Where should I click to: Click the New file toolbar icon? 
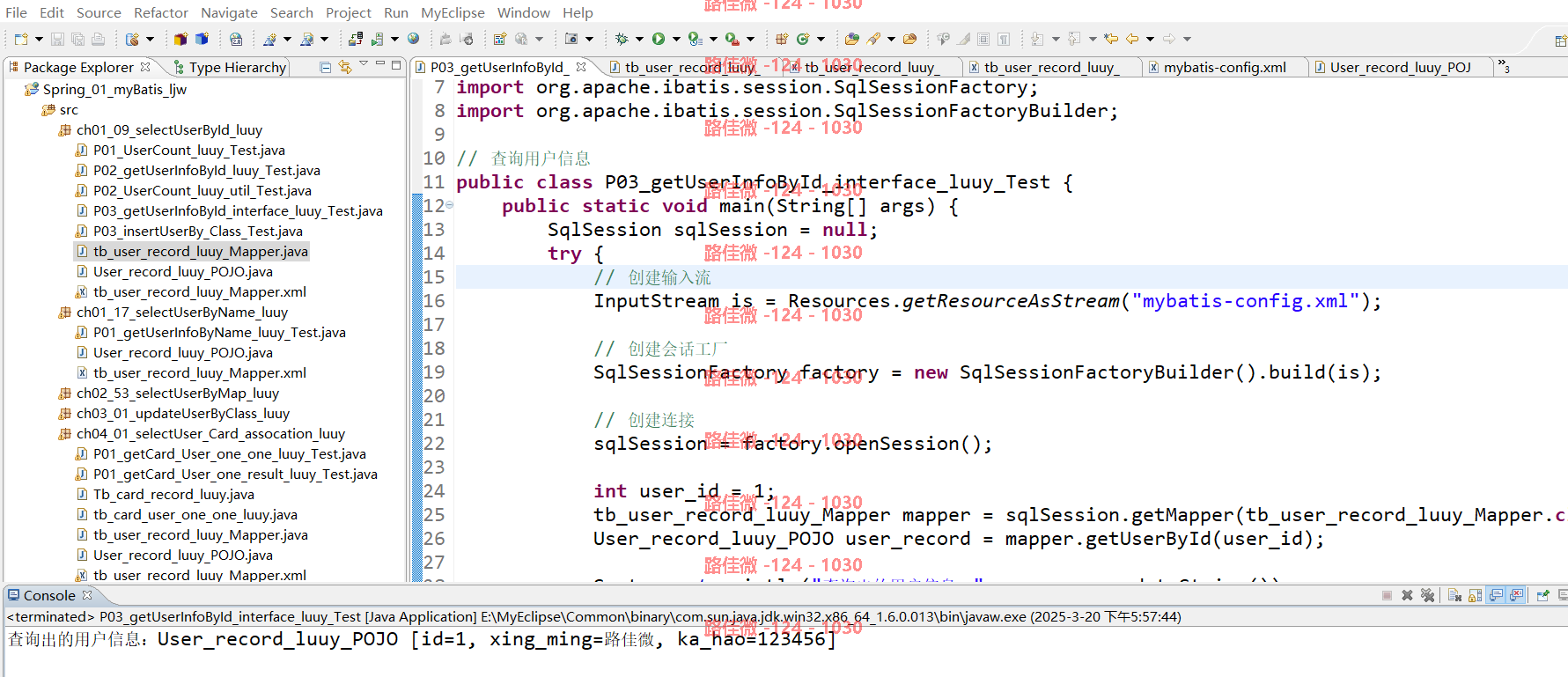(x=21, y=39)
